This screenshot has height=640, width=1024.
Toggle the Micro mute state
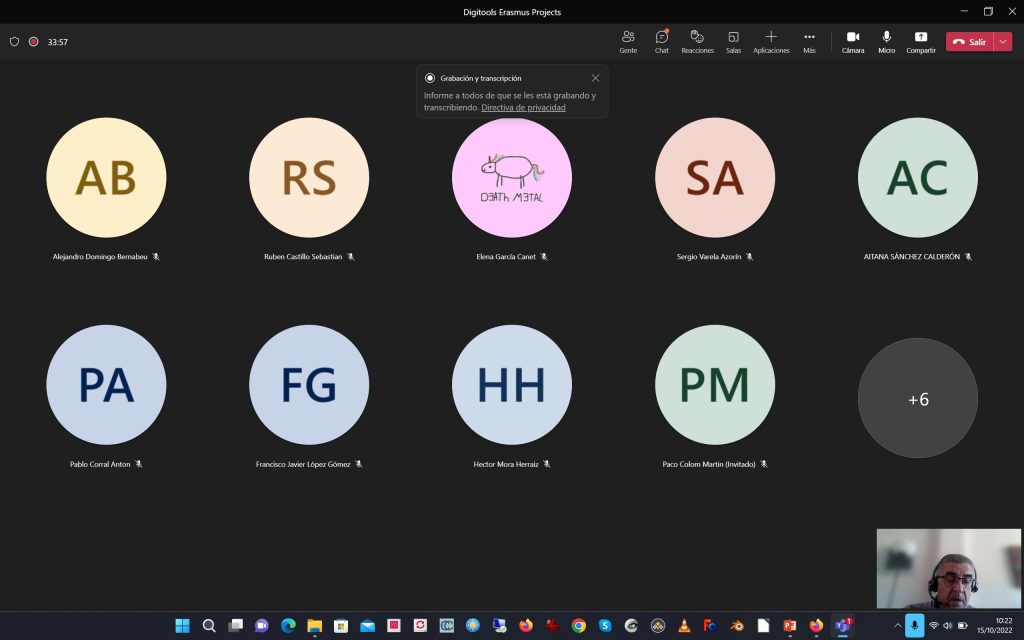tap(887, 41)
